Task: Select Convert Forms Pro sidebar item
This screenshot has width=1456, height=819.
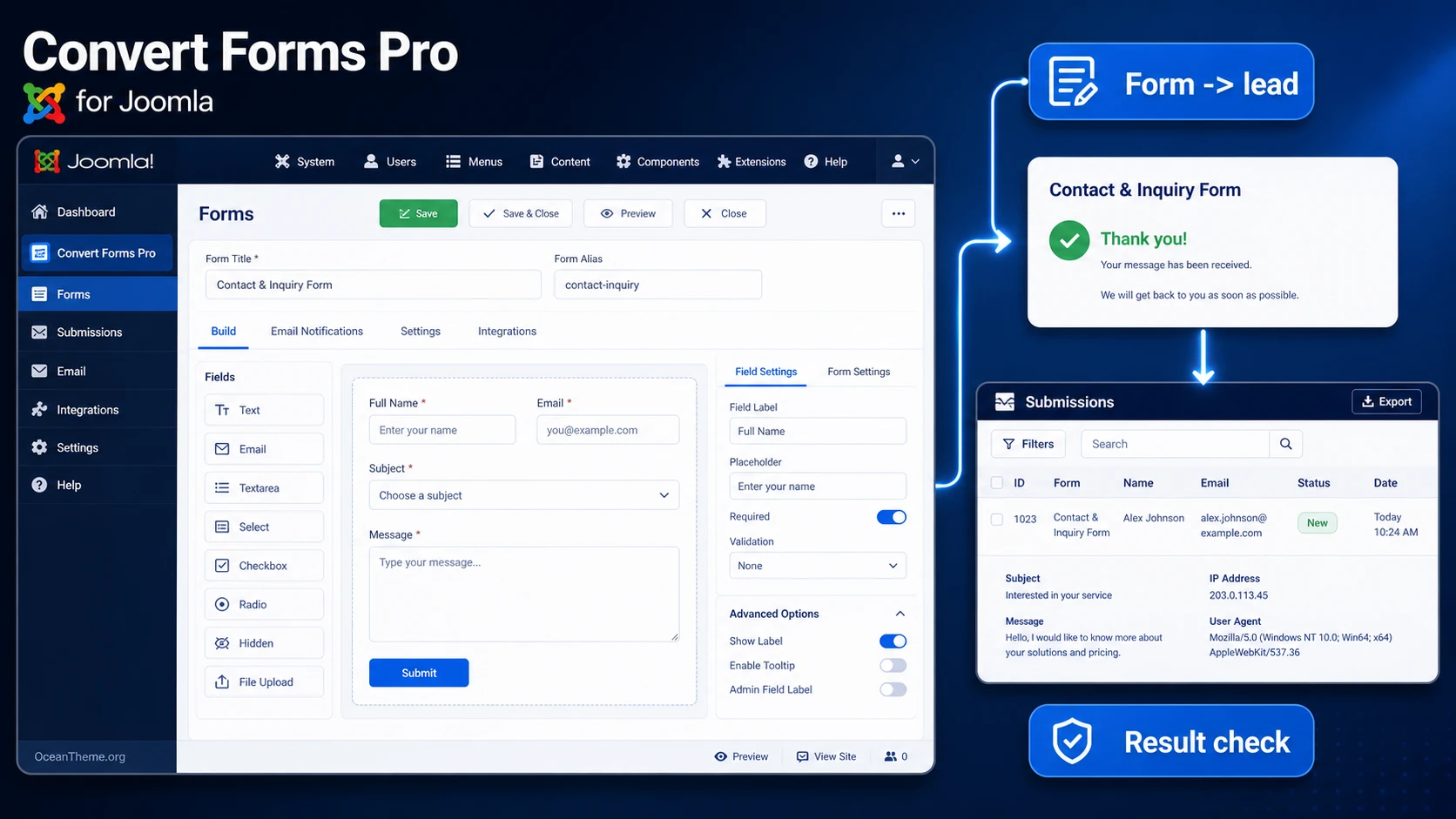Action: 97,253
